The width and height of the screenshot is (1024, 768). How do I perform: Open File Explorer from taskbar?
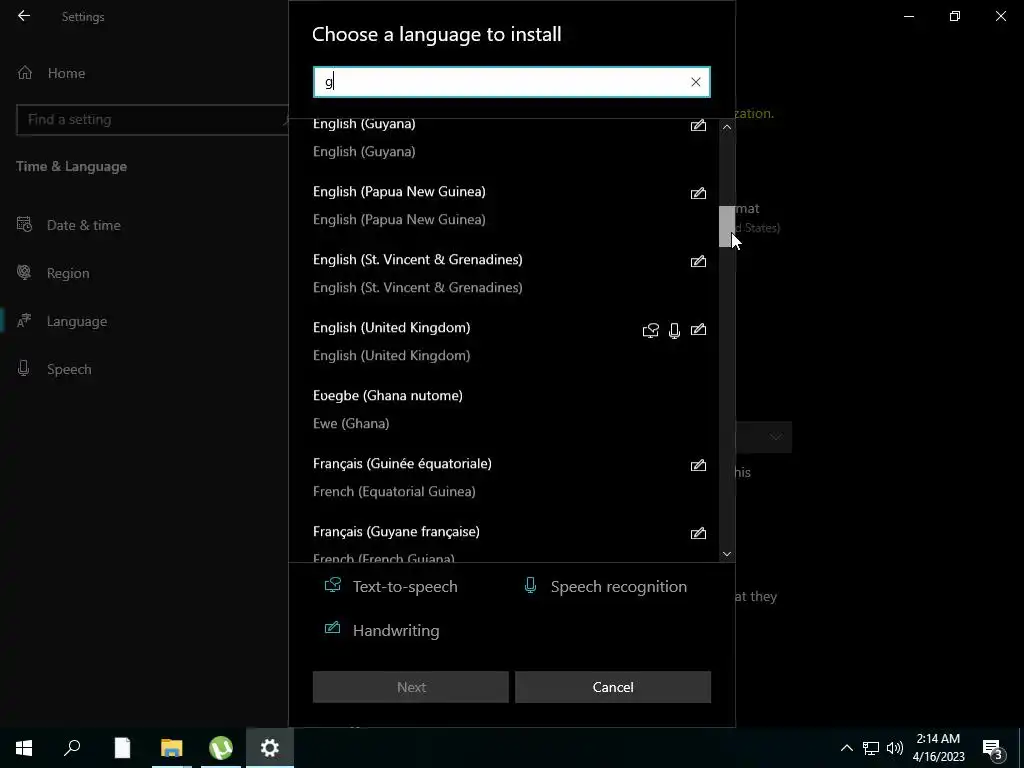click(172, 748)
